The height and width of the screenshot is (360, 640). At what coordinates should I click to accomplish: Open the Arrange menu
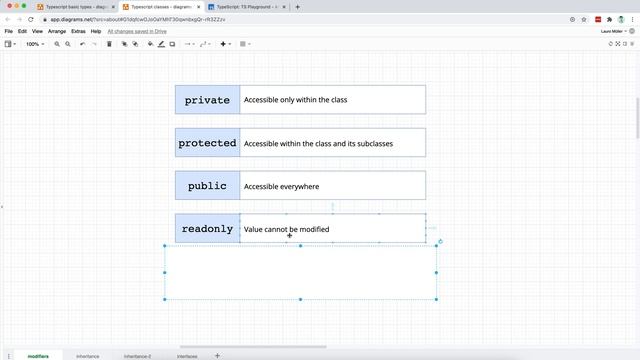coord(57,31)
